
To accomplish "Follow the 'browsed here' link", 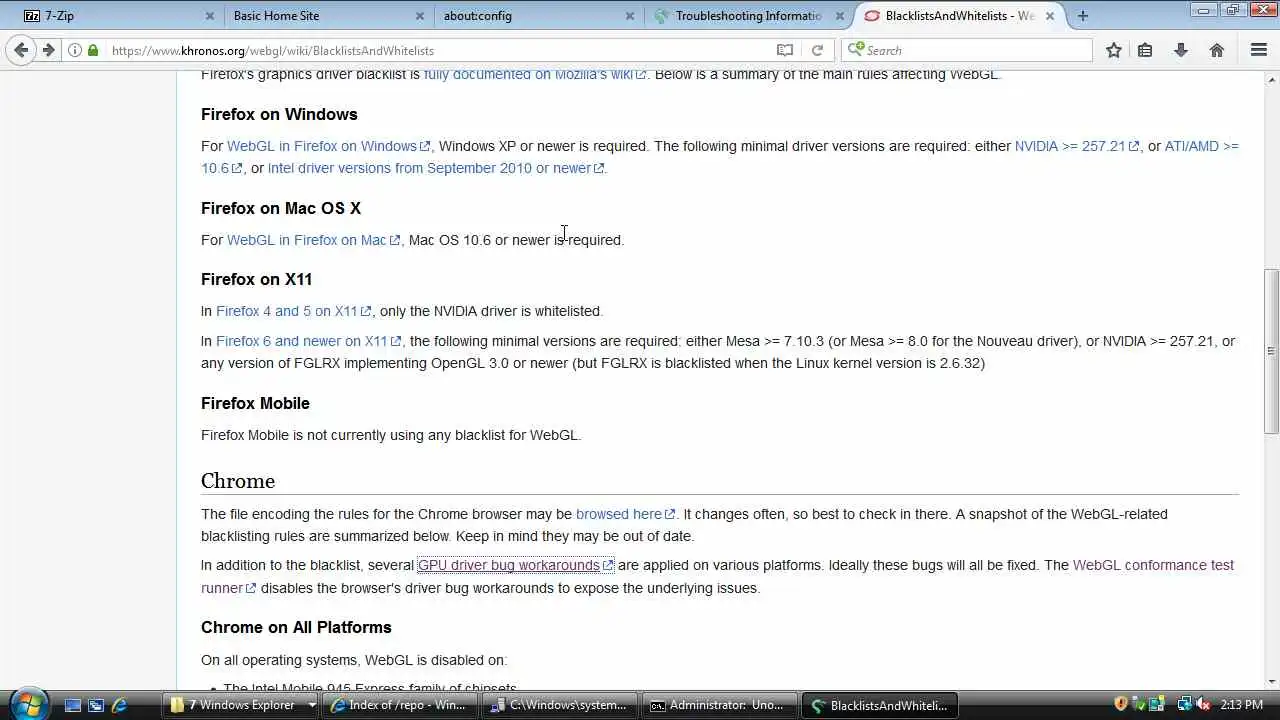I will pos(625,514).
